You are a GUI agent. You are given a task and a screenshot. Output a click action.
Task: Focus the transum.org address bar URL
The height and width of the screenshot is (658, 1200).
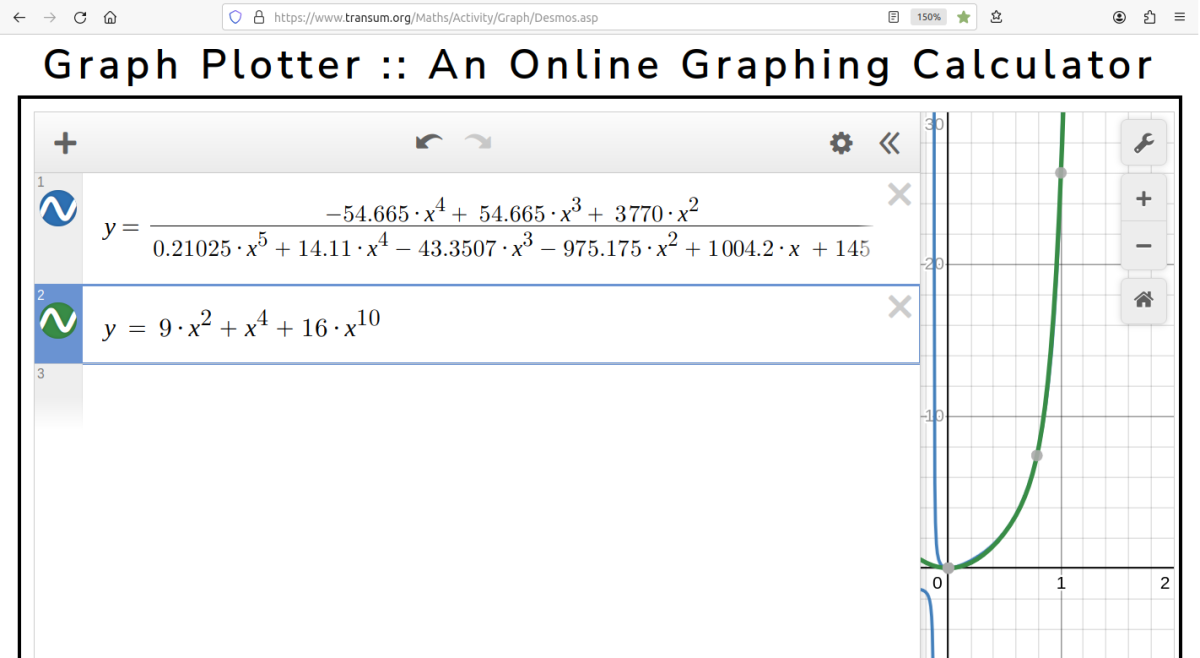(x=436, y=17)
